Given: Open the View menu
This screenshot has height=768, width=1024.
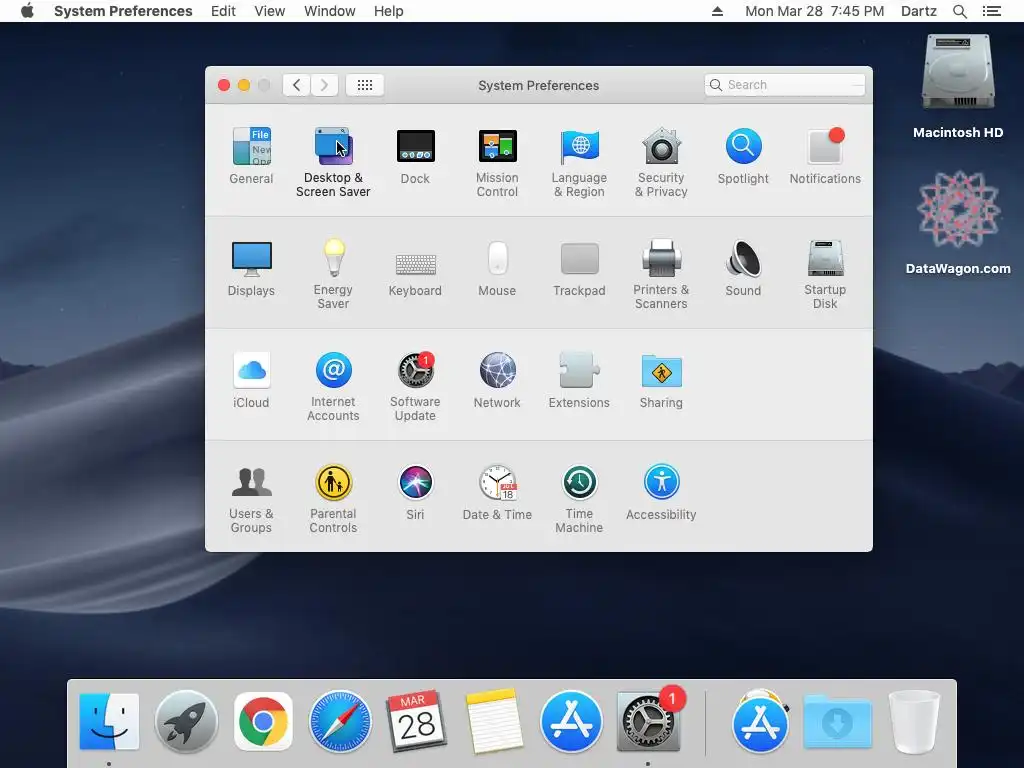Looking at the screenshot, I should tap(270, 11).
